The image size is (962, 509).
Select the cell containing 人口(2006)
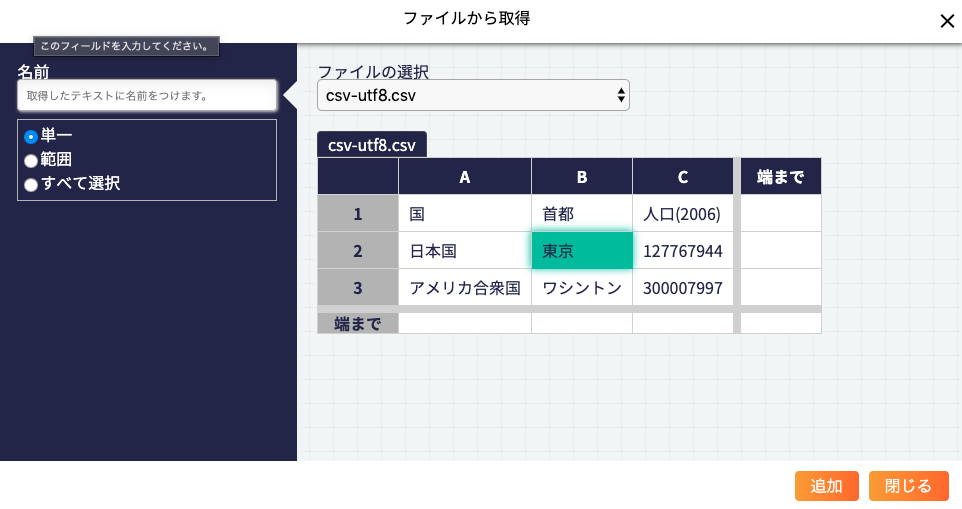[683, 213]
